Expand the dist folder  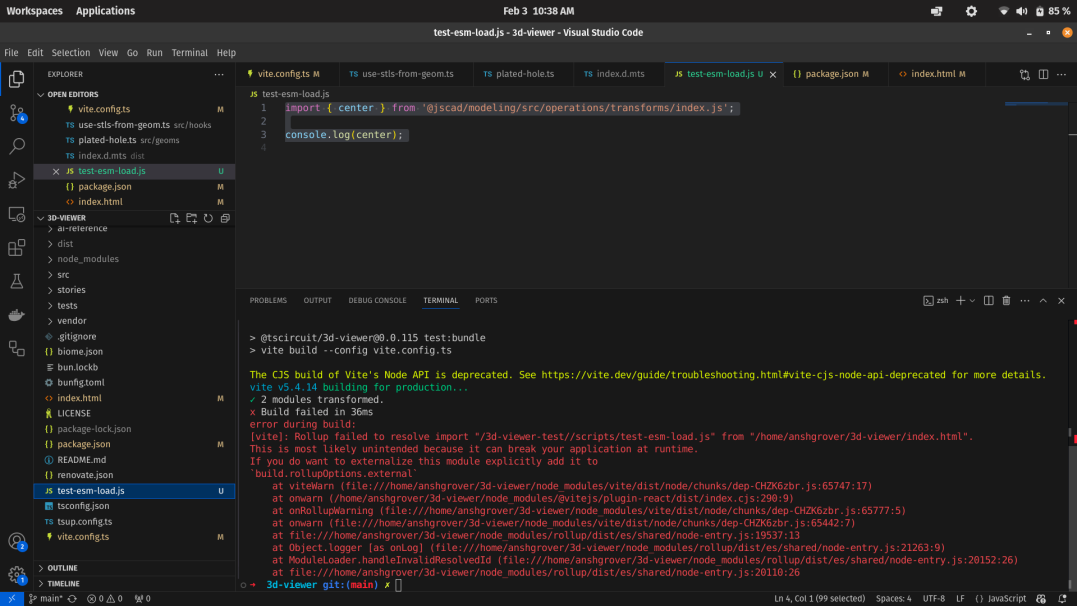[x=65, y=244]
